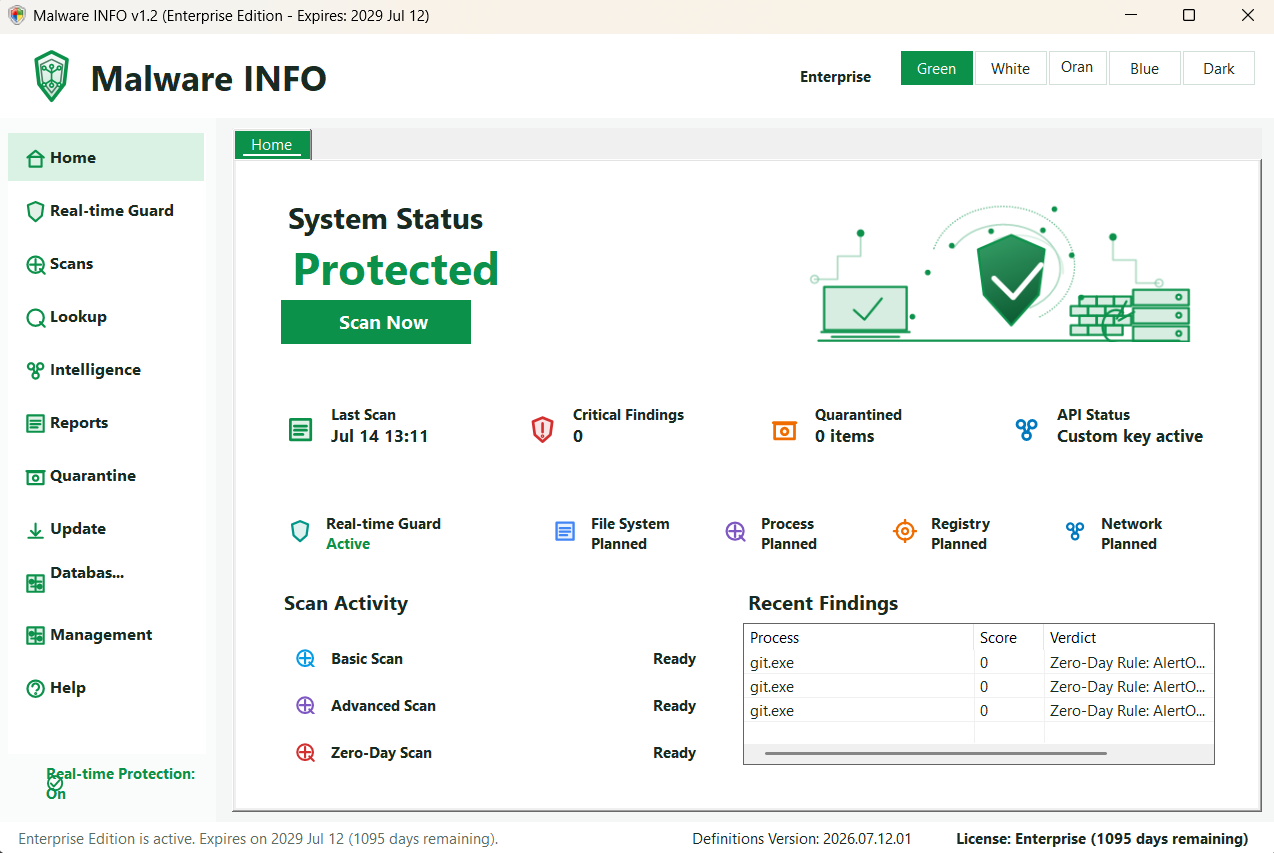Image resolution: width=1274 pixels, height=853 pixels.
Task: Click the Real-time Guard Active shield icon
Action: pyautogui.click(x=300, y=531)
